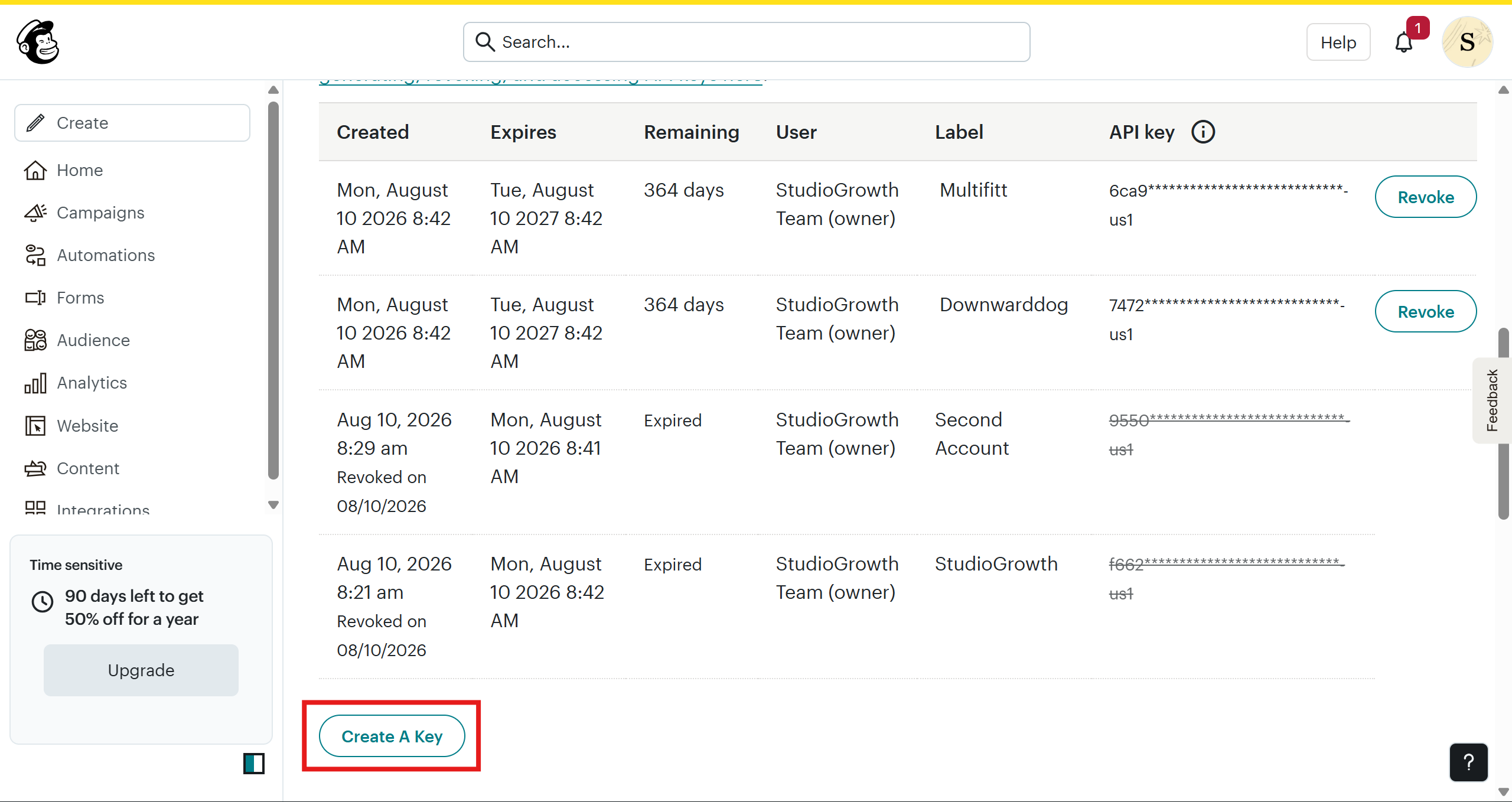This screenshot has width=1512, height=802.
Task: Click the Multifitt label cell
Action: pos(973,190)
